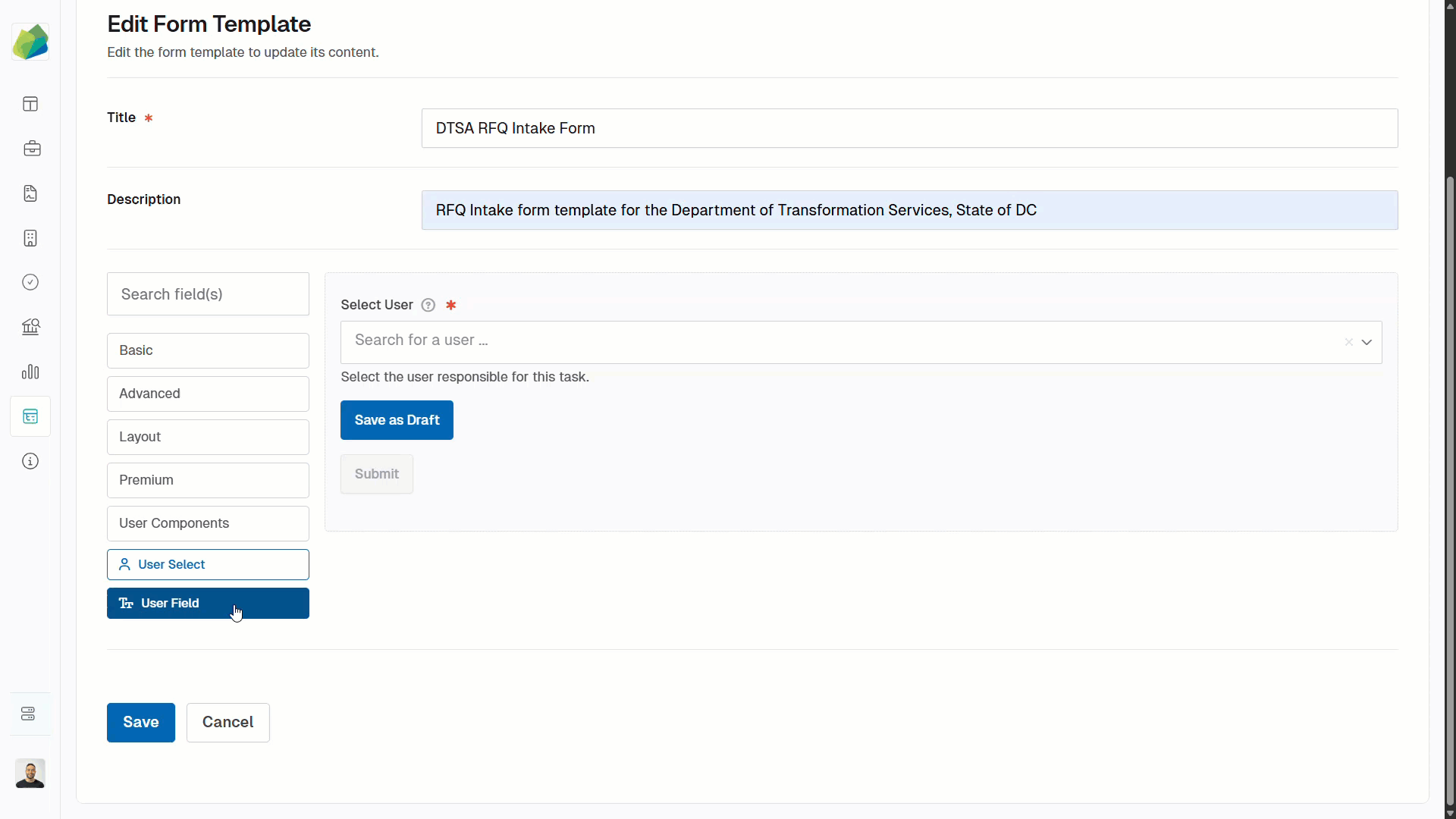The width and height of the screenshot is (1456, 819).
Task: Click the help question mark beside Select User
Action: point(428,305)
